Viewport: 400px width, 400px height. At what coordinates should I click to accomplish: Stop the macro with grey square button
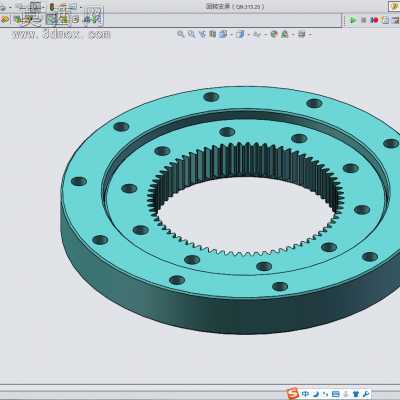point(363,20)
